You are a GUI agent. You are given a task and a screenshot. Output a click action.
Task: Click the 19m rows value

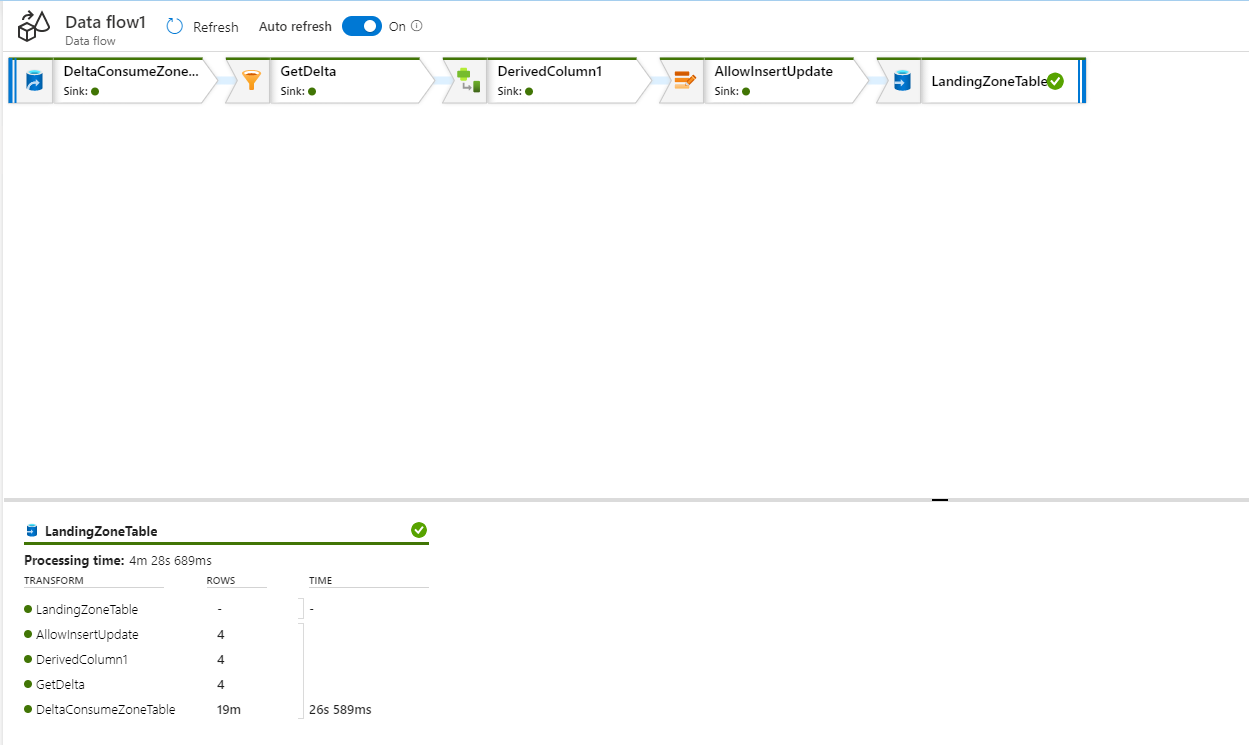[229, 709]
